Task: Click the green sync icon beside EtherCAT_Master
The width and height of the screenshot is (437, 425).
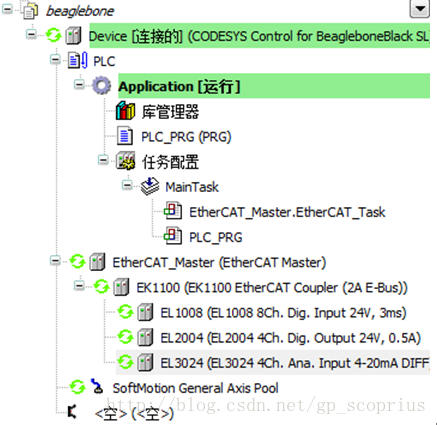Action: (77, 262)
